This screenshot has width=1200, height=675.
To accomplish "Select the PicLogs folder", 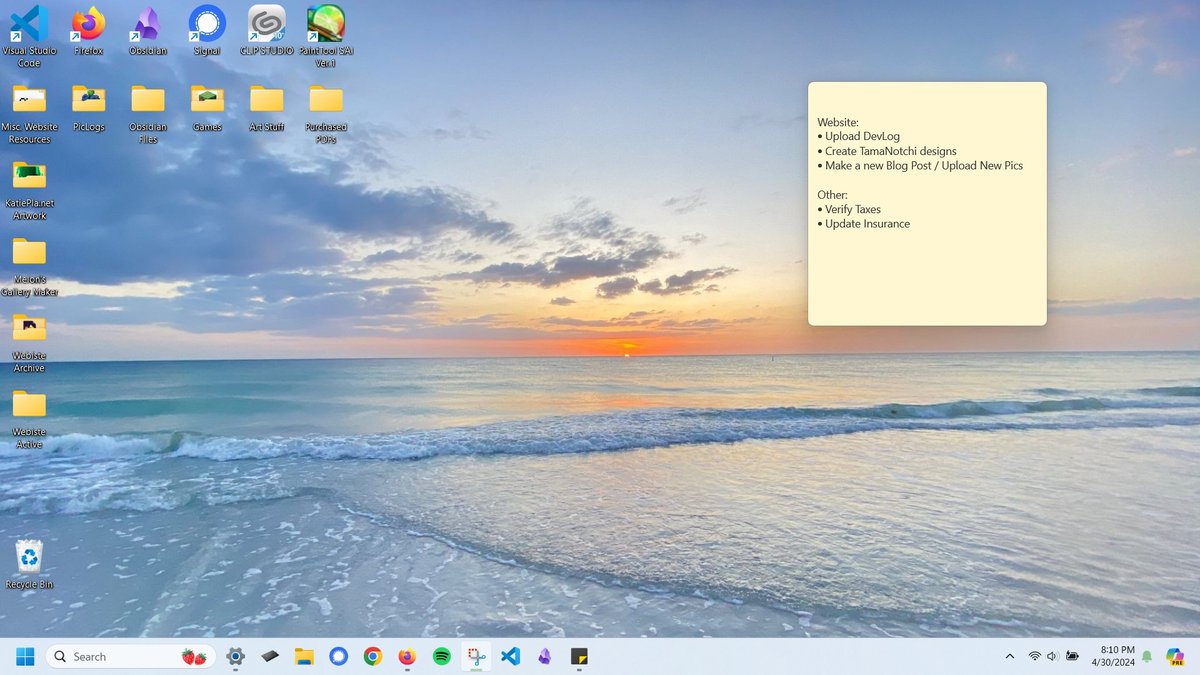I will coord(89,99).
